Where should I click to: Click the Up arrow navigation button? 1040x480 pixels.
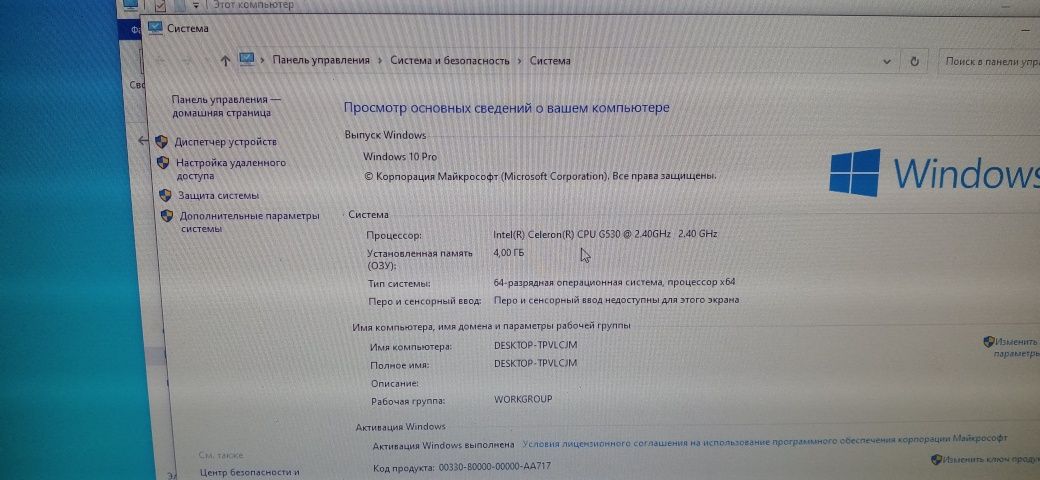[225, 61]
